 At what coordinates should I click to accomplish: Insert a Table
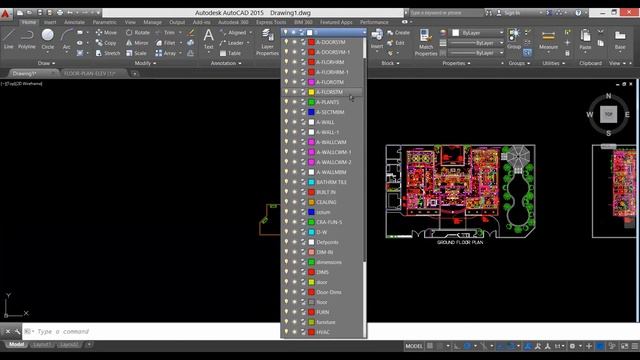(x=230, y=53)
